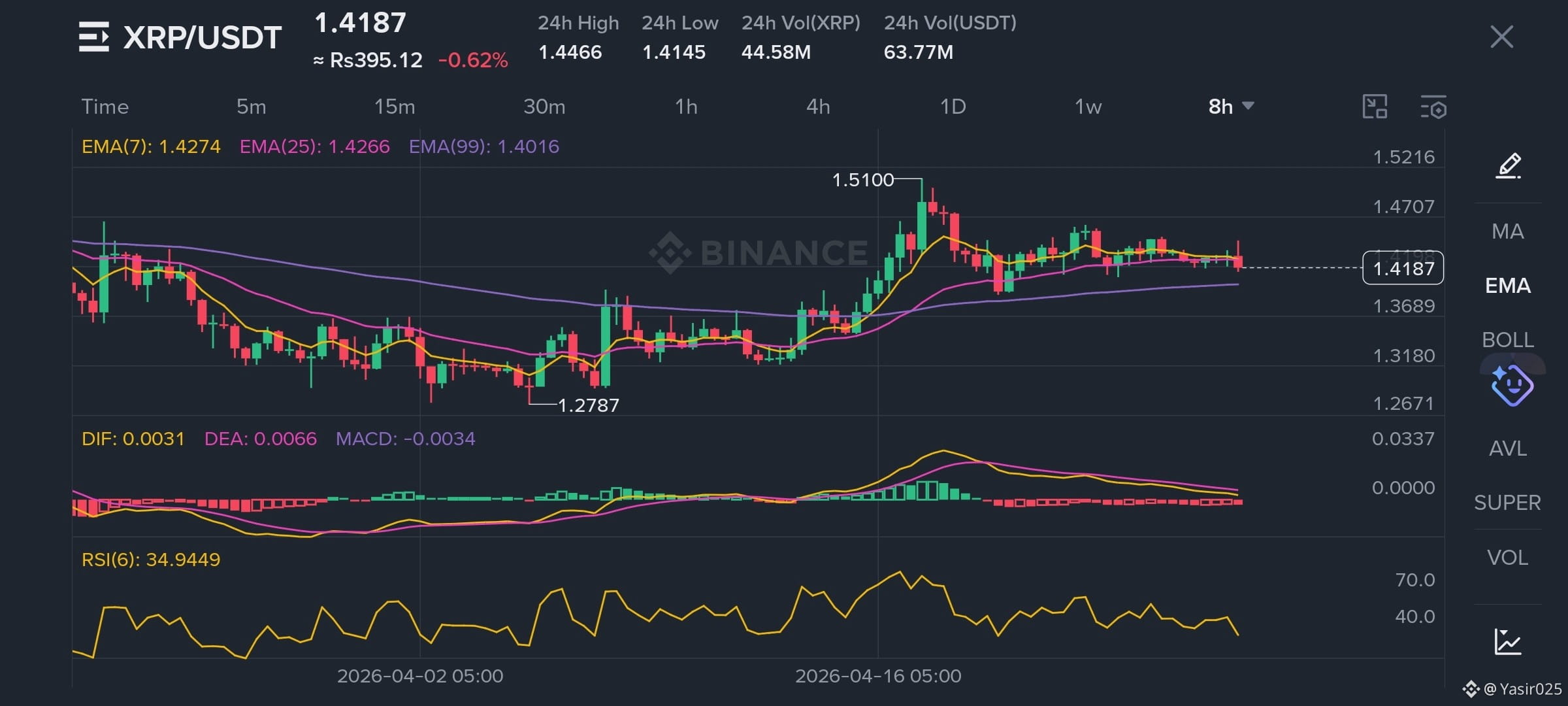Switch to the 1D interval
1568x706 pixels.
click(953, 107)
